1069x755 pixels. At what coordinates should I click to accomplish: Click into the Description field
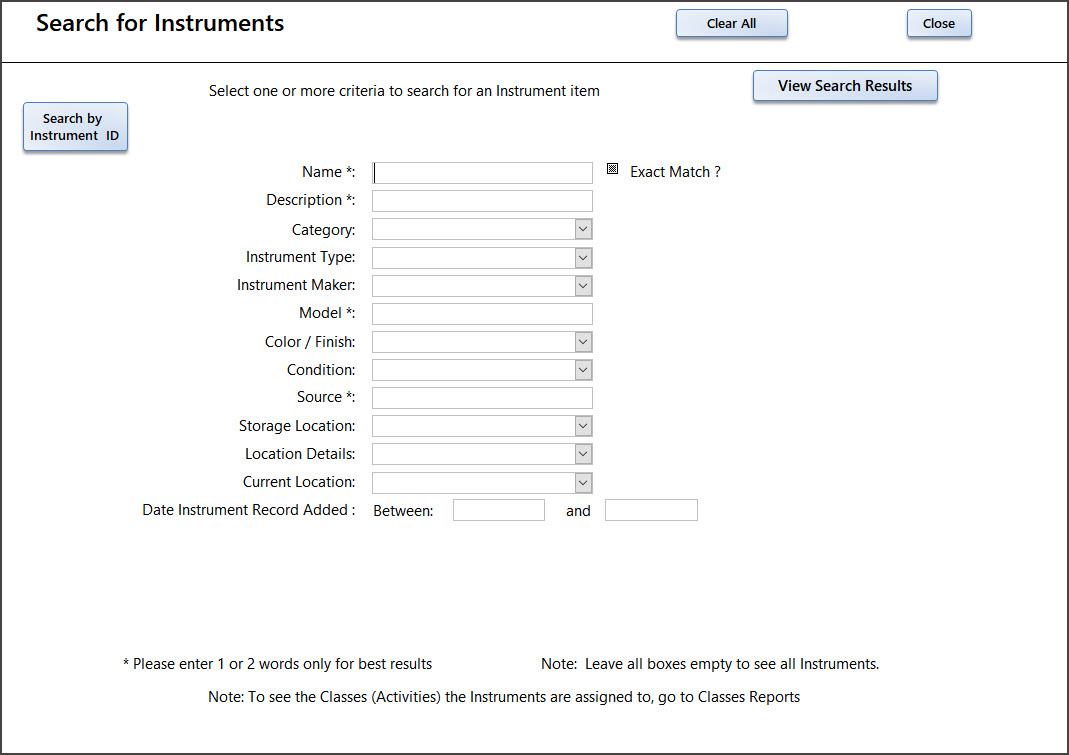pos(482,201)
